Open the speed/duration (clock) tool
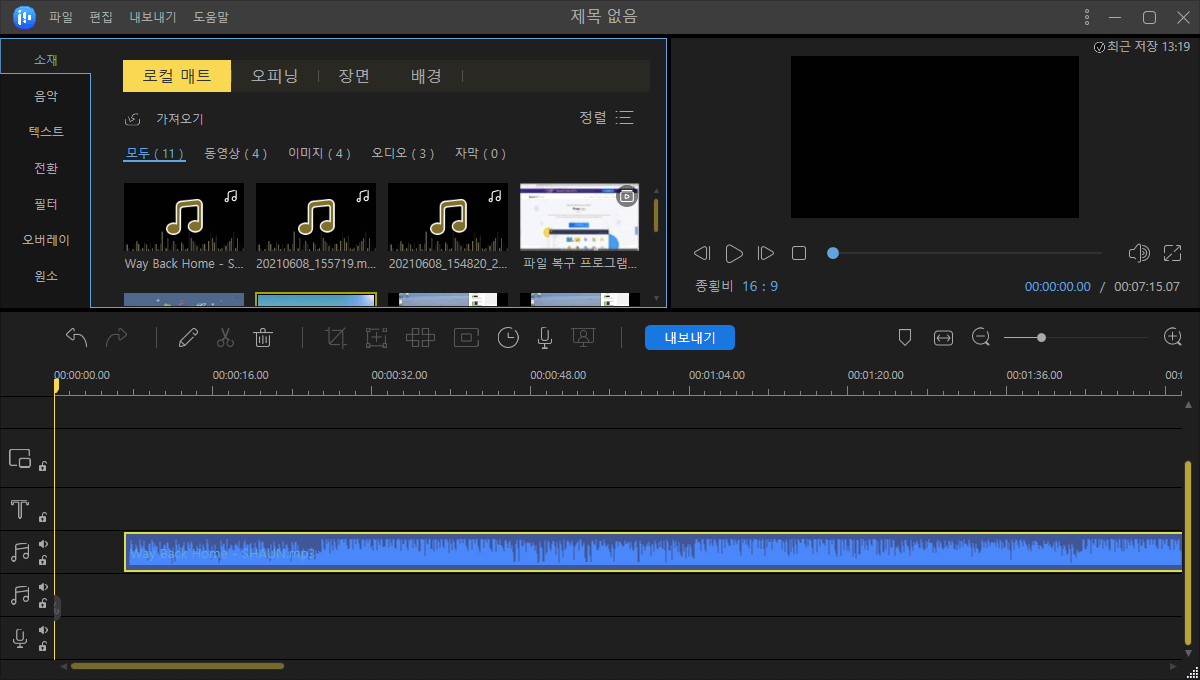Viewport: 1200px width, 680px height. (508, 337)
